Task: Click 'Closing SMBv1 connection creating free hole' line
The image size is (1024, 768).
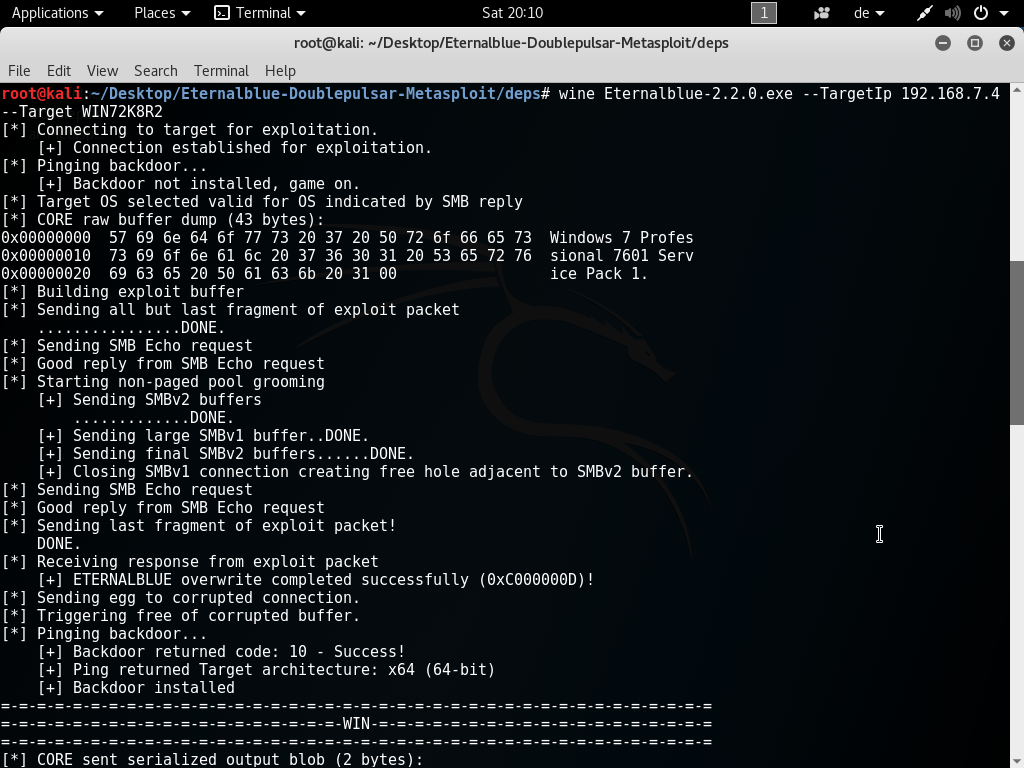Action: (x=365, y=472)
